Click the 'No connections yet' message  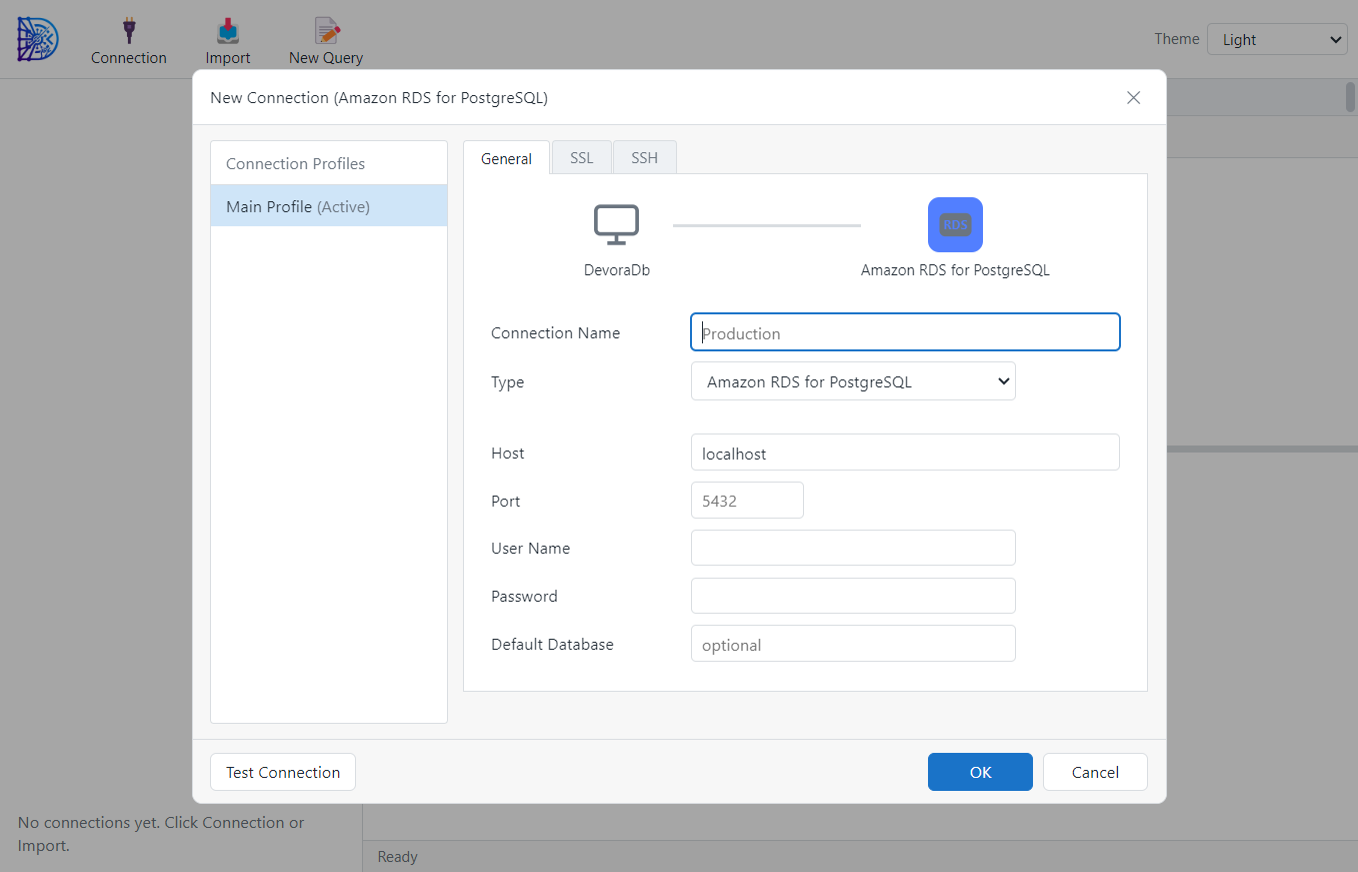click(161, 834)
